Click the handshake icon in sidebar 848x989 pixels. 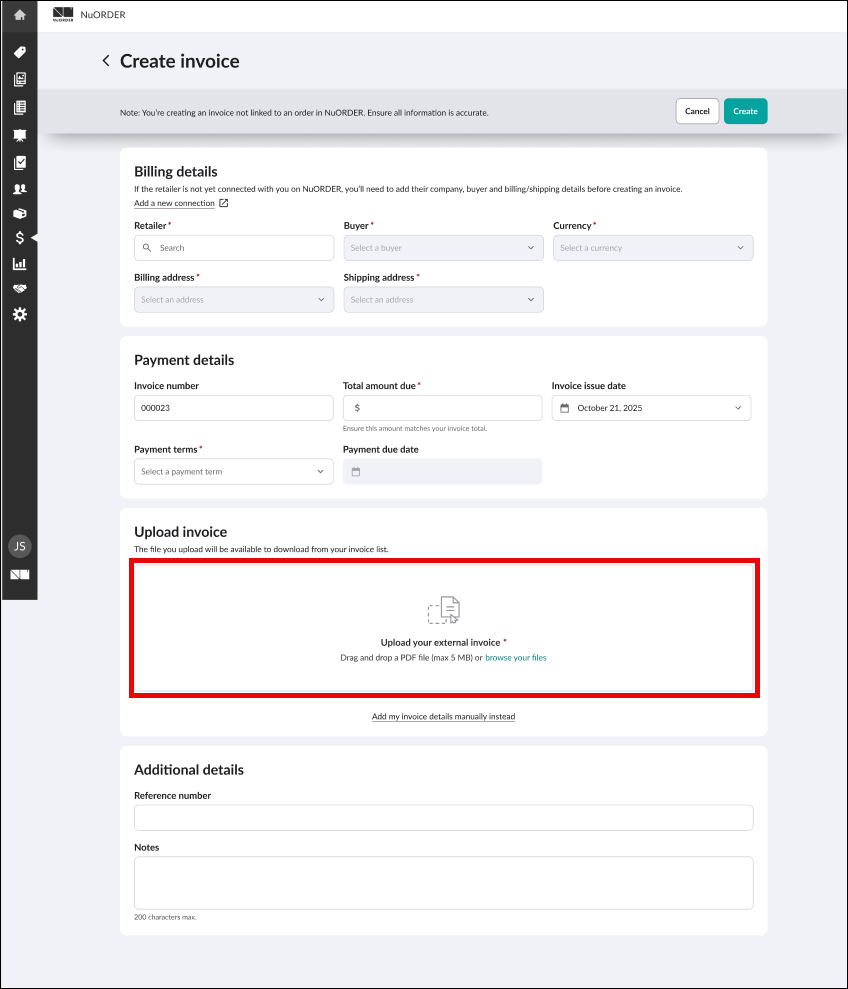coord(19,289)
